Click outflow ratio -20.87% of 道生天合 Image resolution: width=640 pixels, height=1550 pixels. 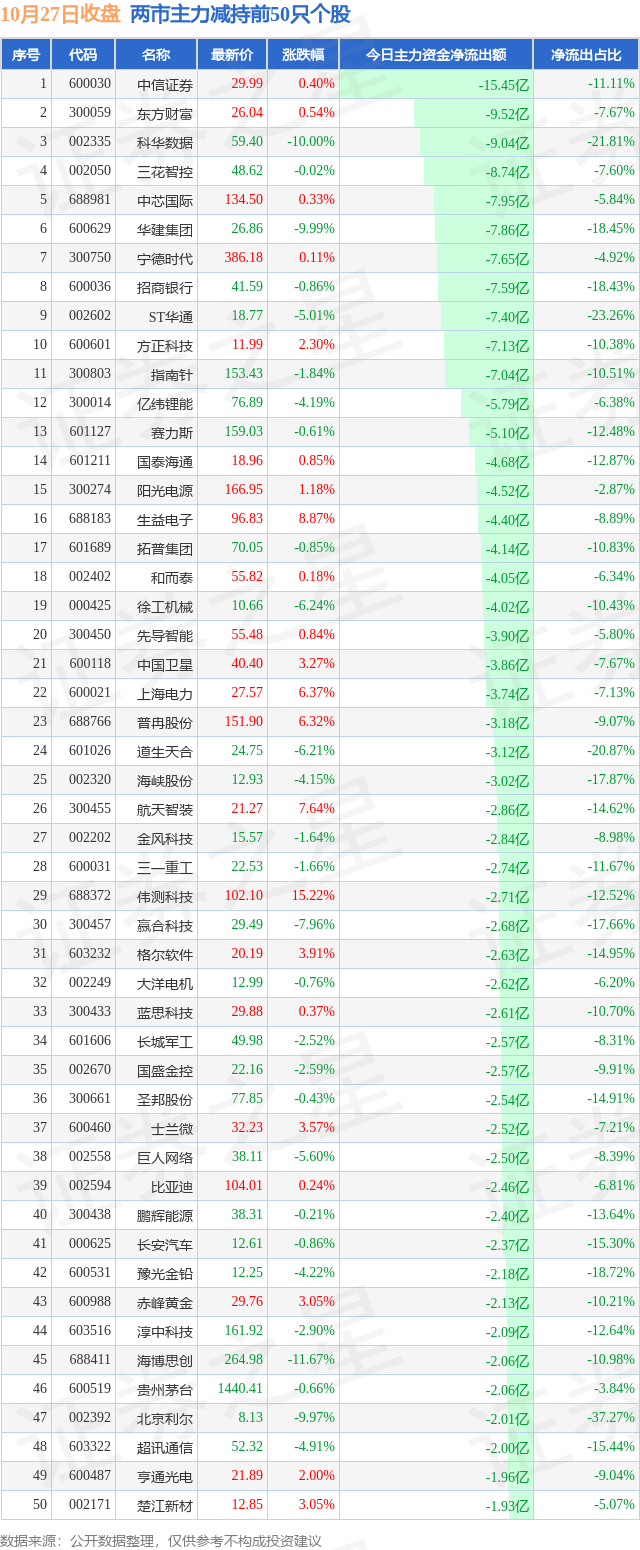coord(611,751)
